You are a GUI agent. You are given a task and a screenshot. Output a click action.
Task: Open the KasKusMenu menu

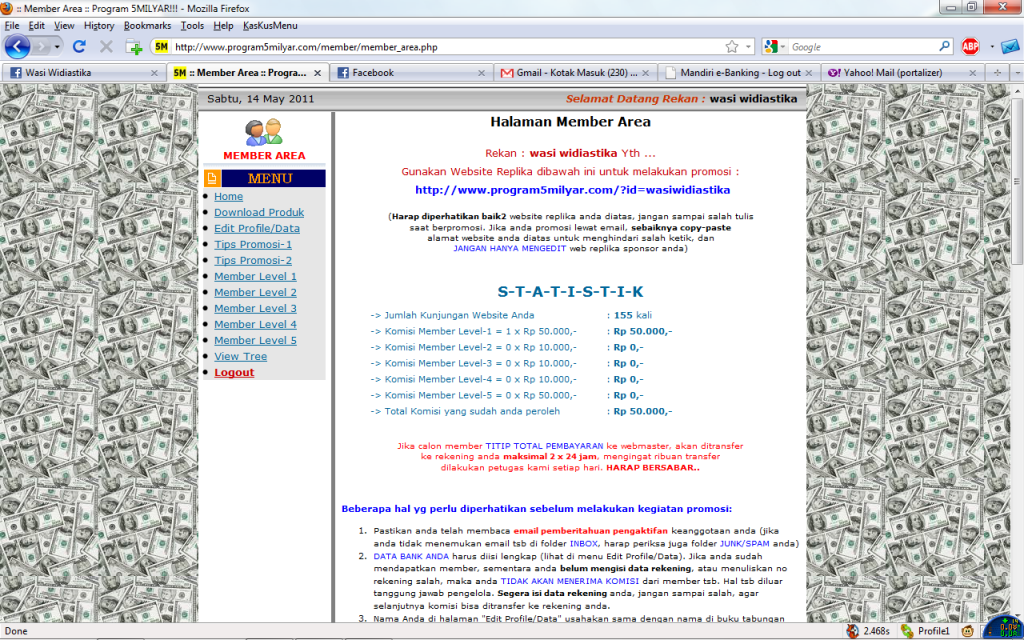(270, 25)
